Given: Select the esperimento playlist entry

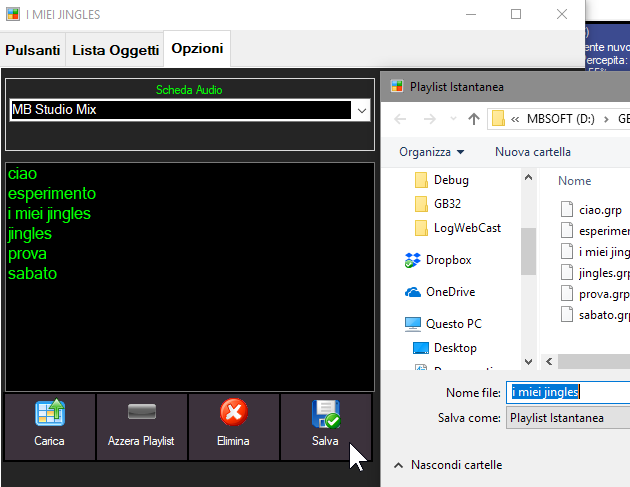Looking at the screenshot, I should click(x=52, y=194).
